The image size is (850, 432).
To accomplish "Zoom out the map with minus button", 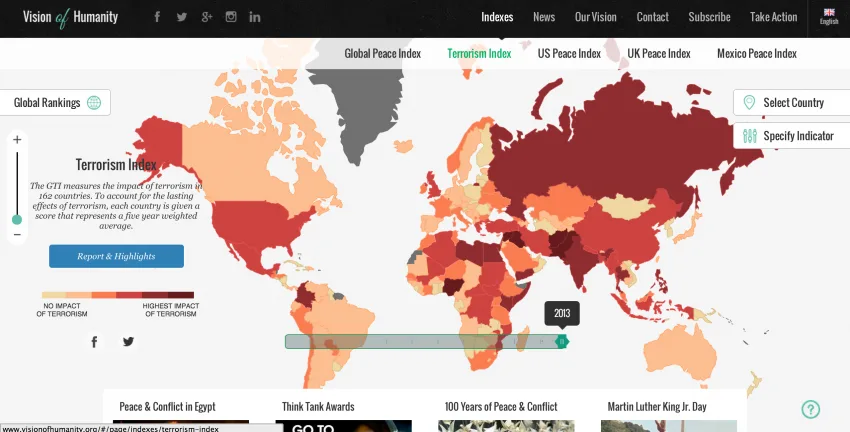I will (17, 235).
